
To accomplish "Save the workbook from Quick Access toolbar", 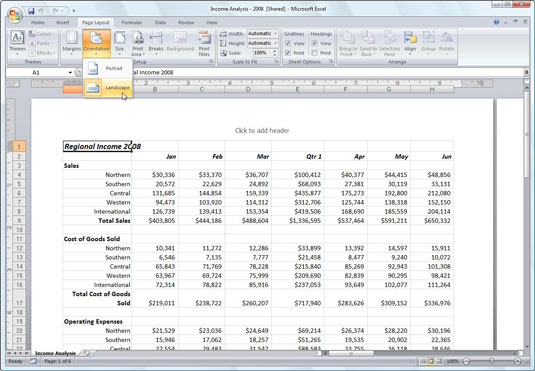I will tap(31, 11).
